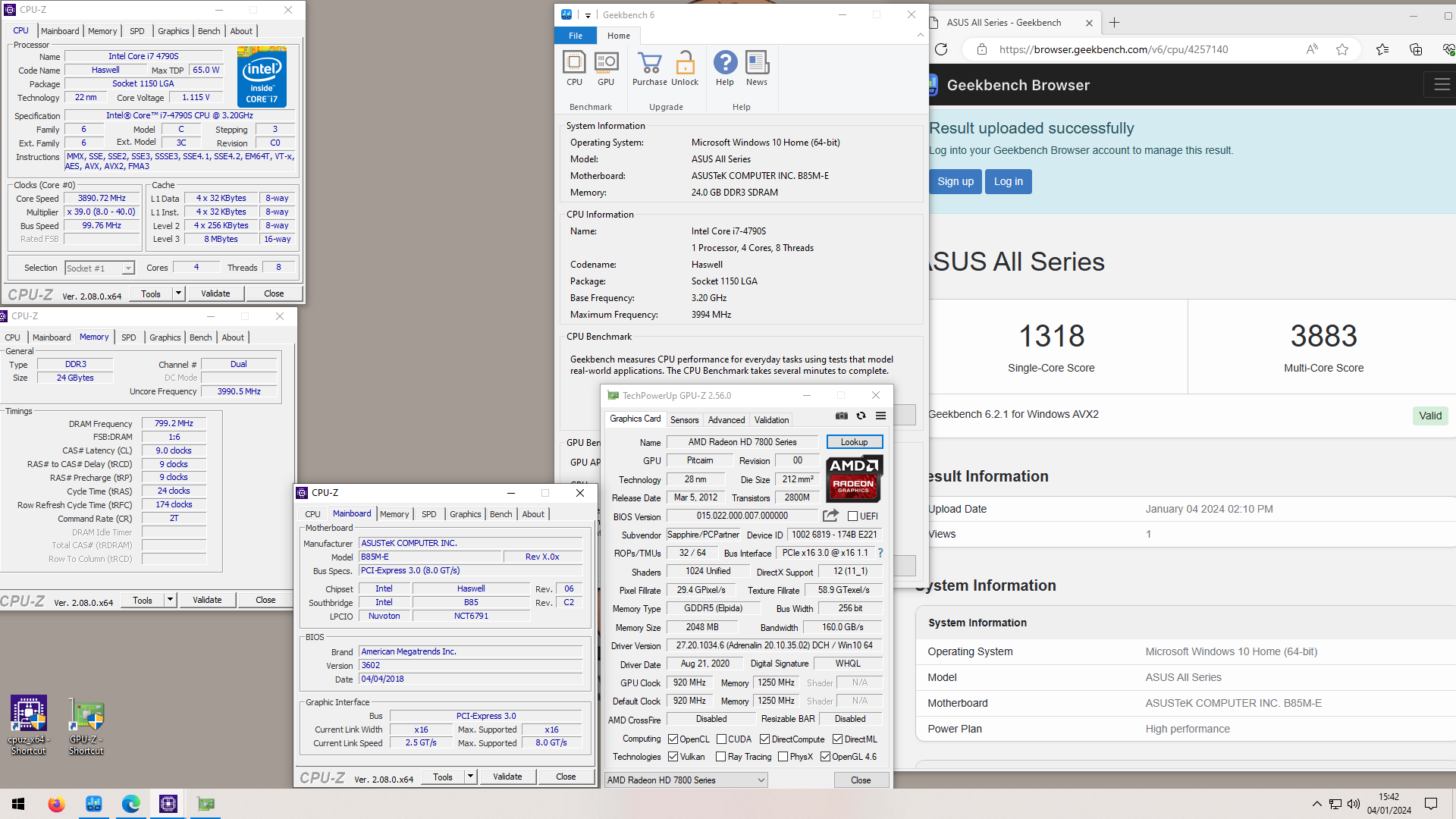Click the Log in button in Geekbench Browser
This screenshot has width=1456, height=819.
(1009, 181)
